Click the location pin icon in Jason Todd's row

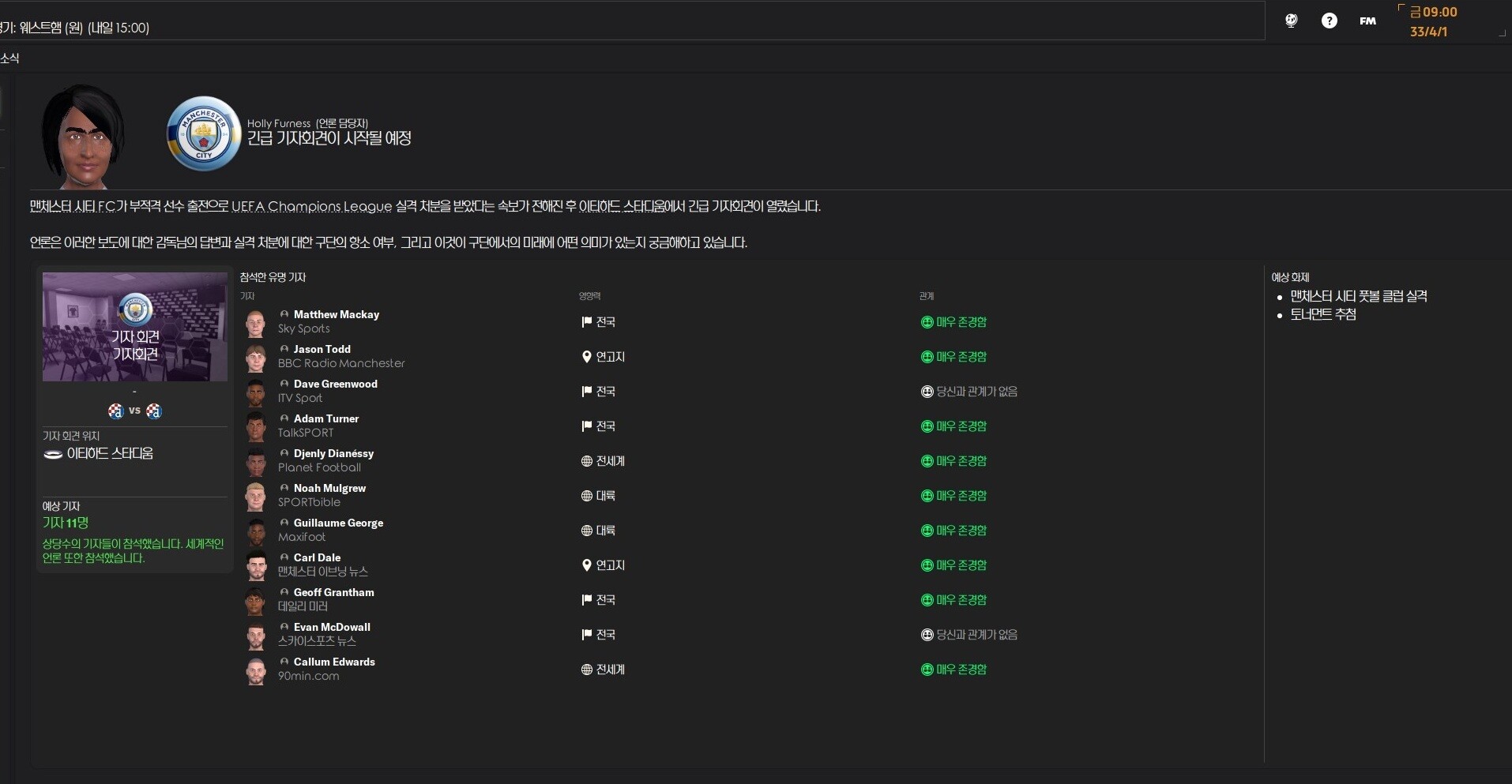coord(586,357)
